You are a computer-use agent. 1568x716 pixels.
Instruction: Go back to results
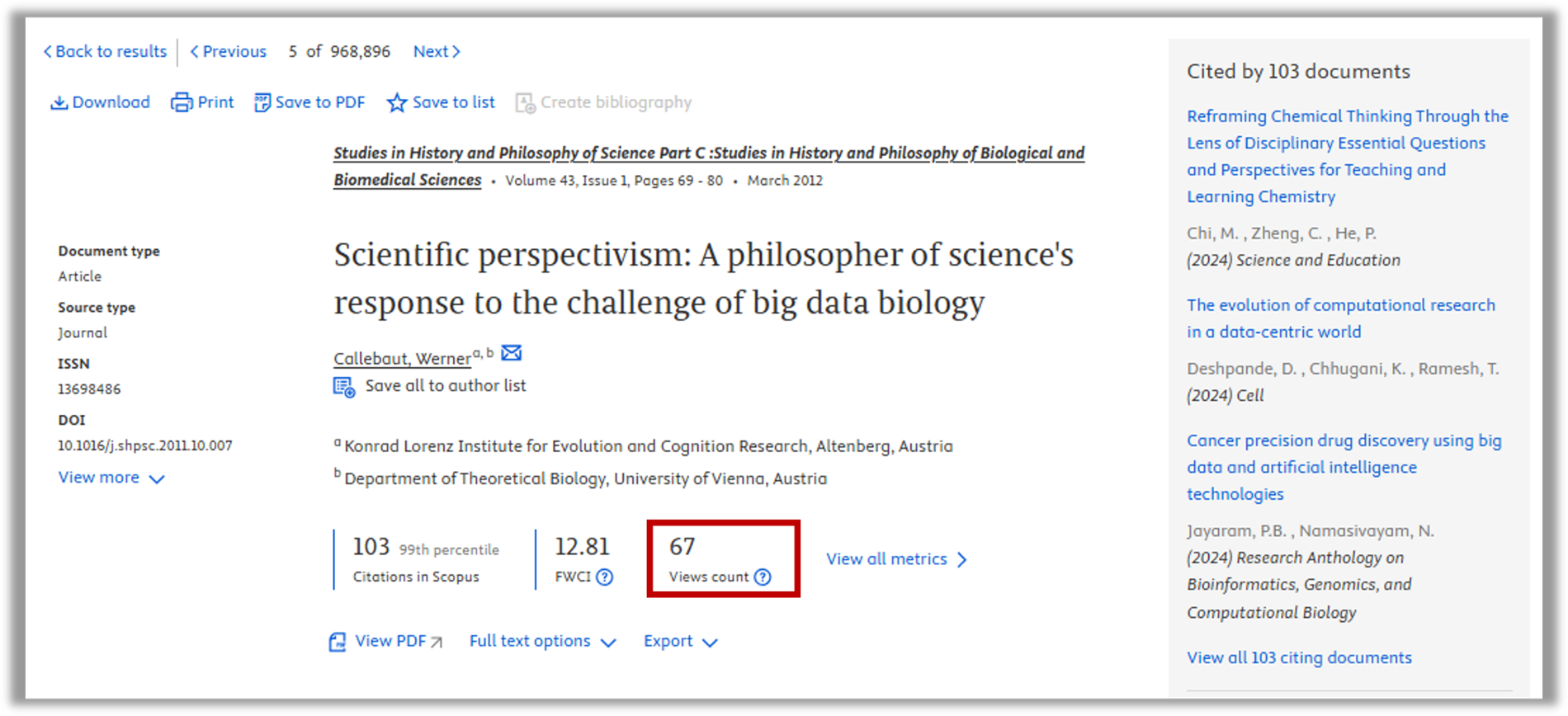tap(105, 51)
